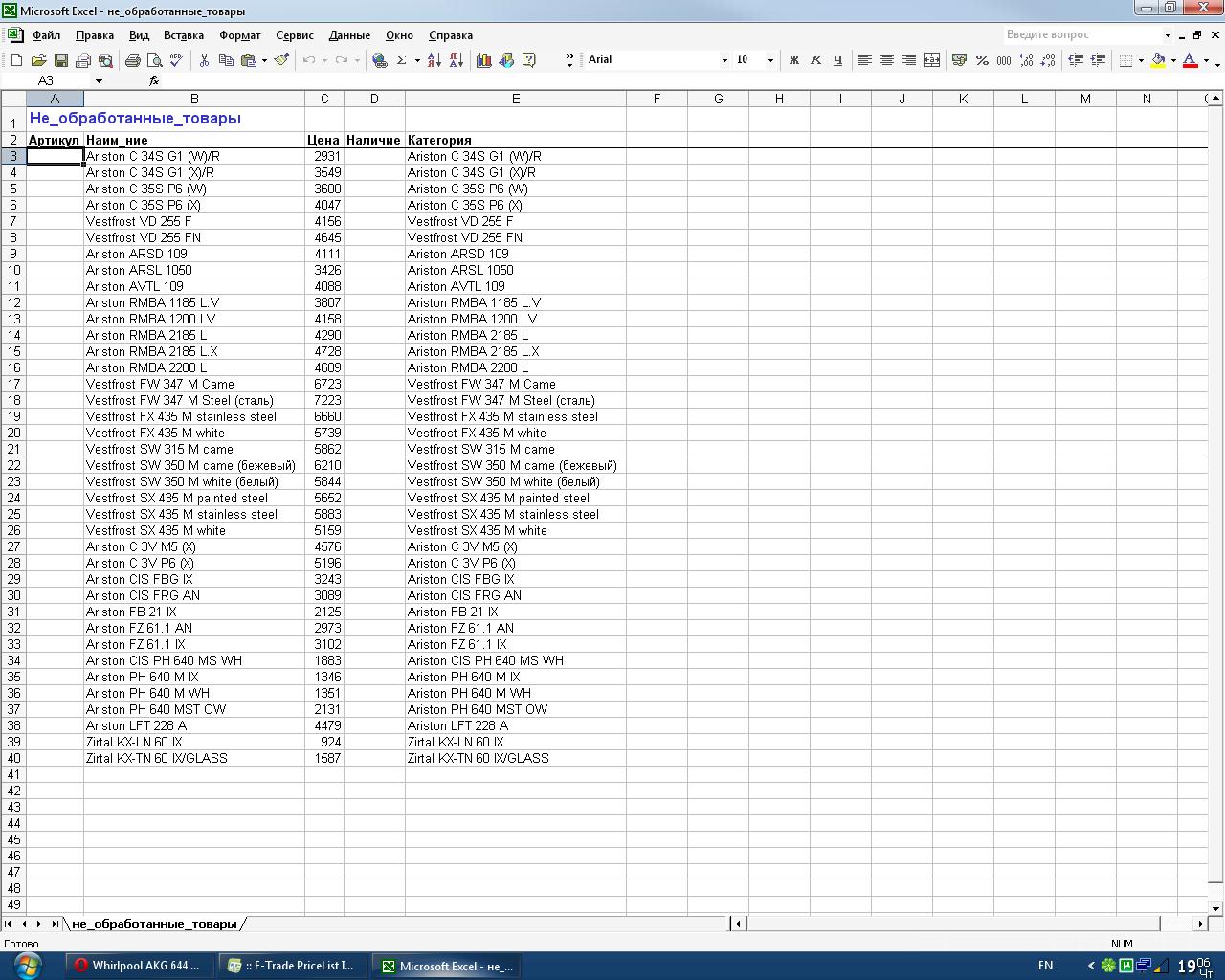
Task: Expand fill color dropdown arrow
Action: [1173, 60]
